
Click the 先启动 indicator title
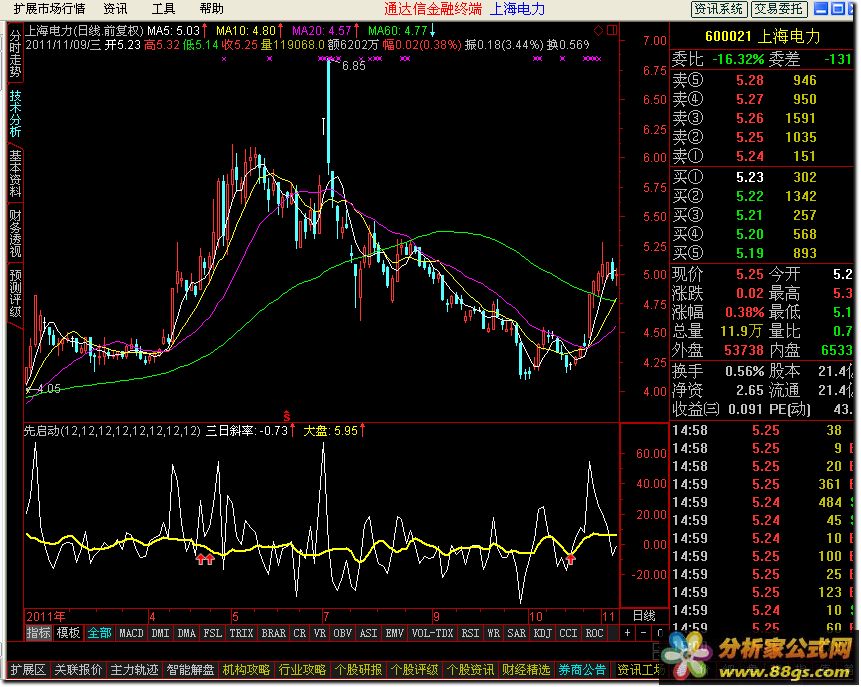point(111,431)
